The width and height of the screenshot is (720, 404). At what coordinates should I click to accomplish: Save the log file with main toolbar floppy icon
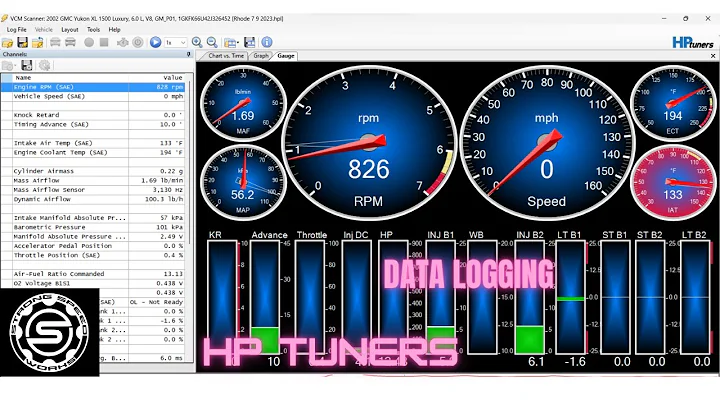22,43
